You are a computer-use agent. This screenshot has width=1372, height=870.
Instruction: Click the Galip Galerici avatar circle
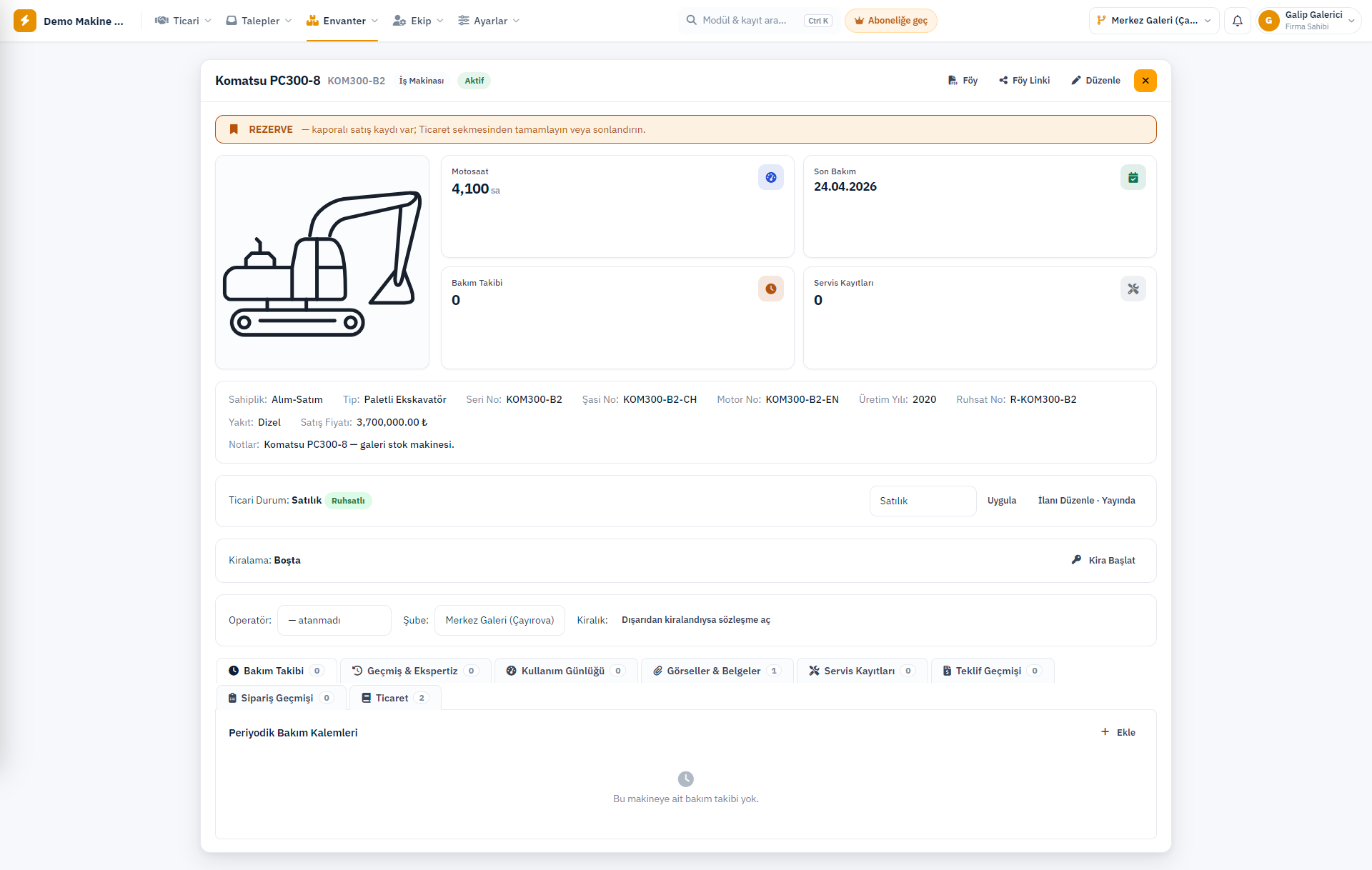[x=1269, y=21]
